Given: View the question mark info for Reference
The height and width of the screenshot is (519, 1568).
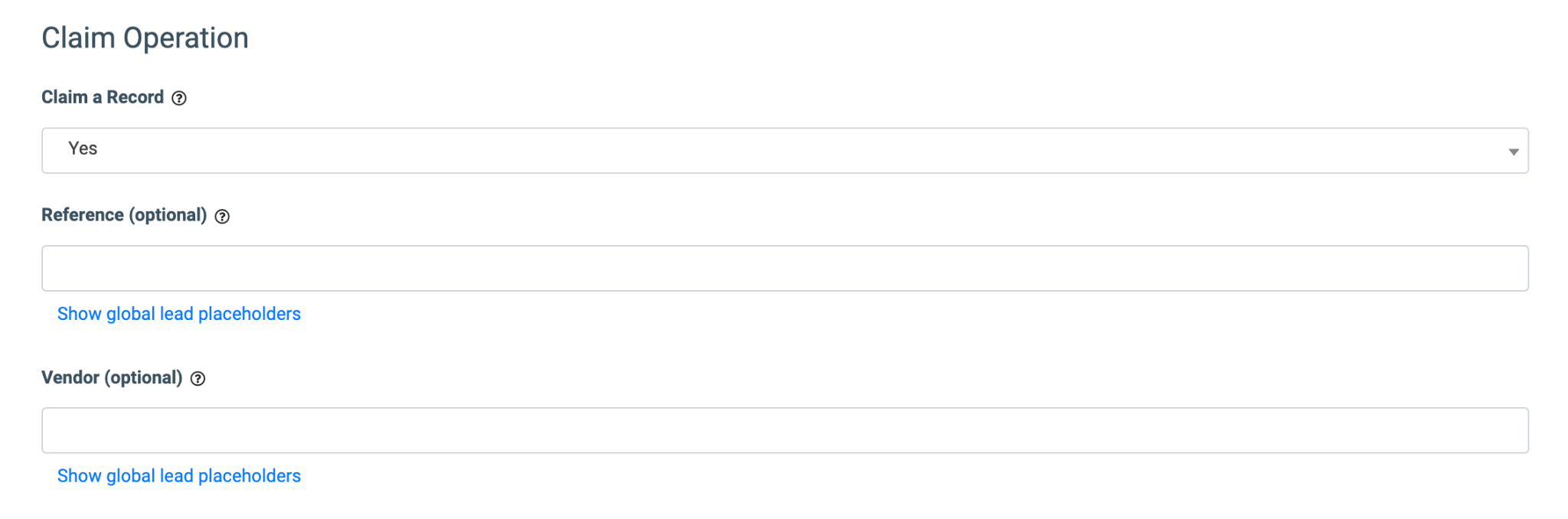Looking at the screenshot, I should click(x=222, y=217).
